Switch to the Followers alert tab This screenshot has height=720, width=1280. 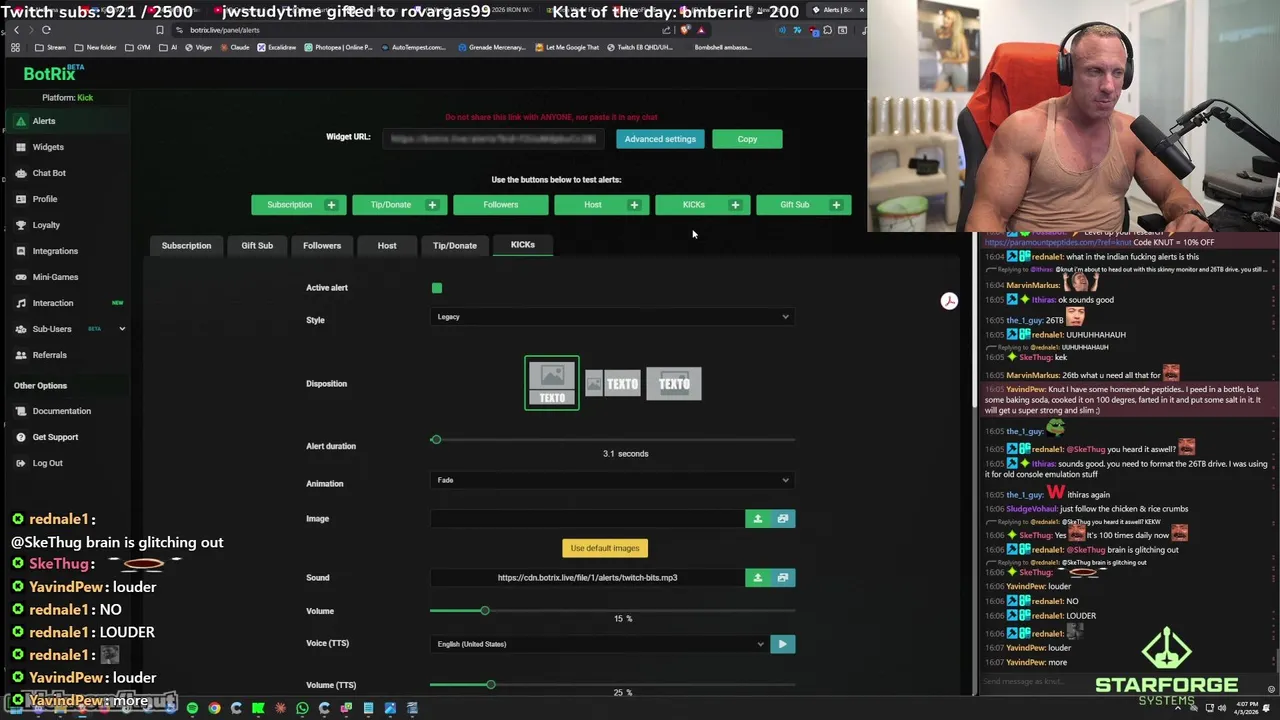pos(322,245)
